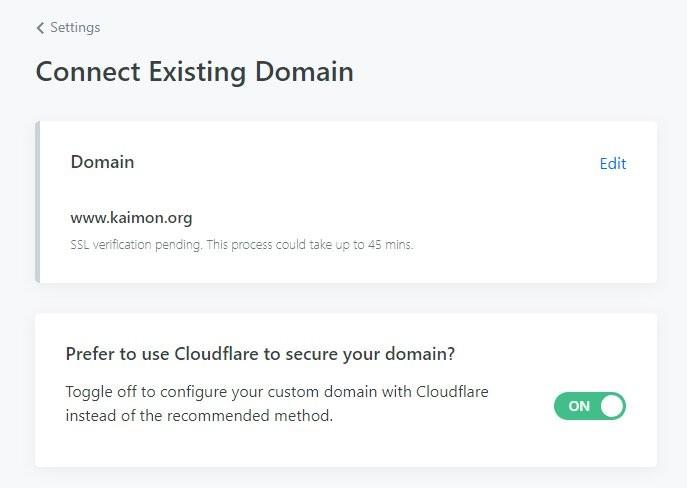This screenshot has height=488, width=687.
Task: Click the 'instead of the recommended method' text
Action: click(x=198, y=415)
